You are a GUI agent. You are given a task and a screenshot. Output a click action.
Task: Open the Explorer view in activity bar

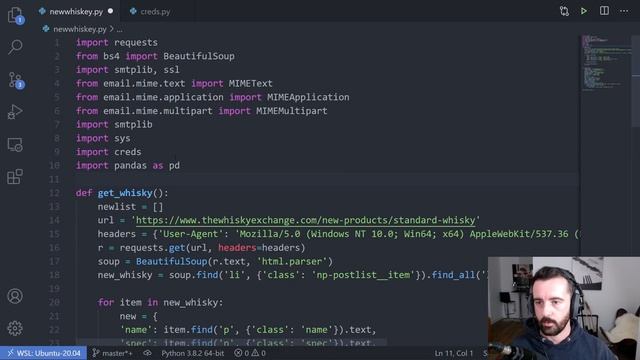click(x=15, y=16)
